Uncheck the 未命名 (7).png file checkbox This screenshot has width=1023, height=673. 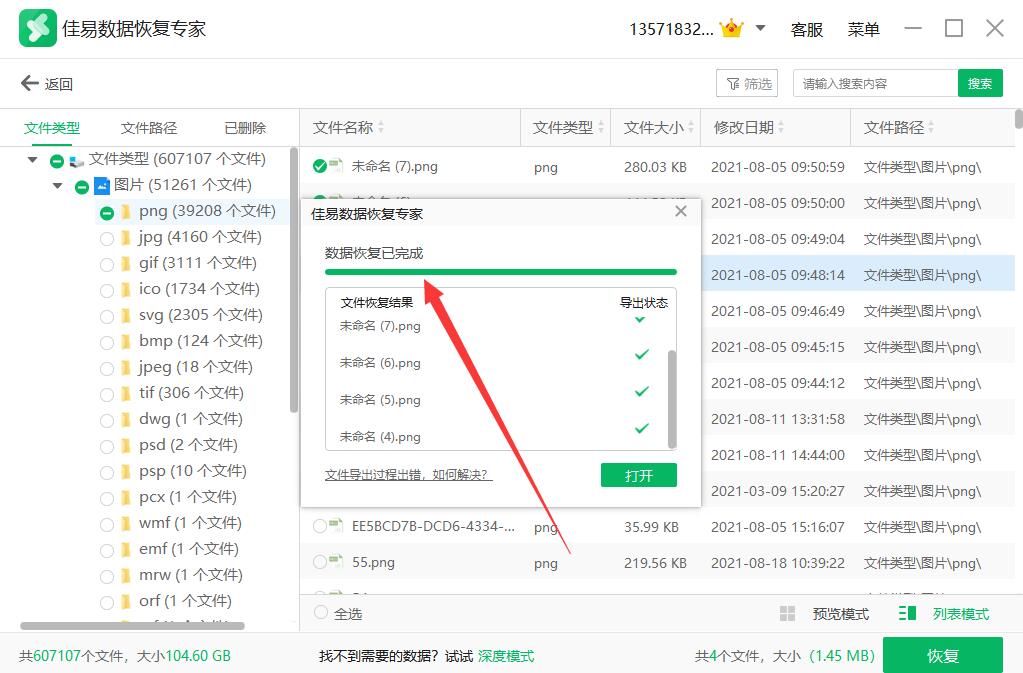coord(320,167)
